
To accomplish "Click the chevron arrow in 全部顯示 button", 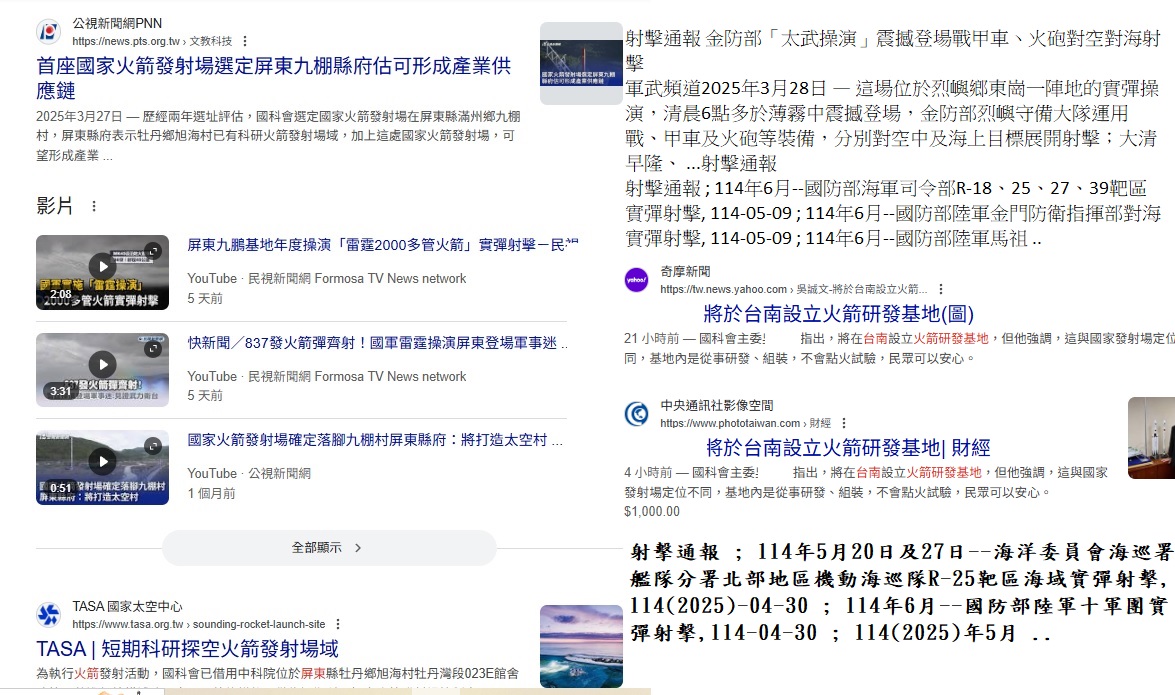I will point(358,548).
